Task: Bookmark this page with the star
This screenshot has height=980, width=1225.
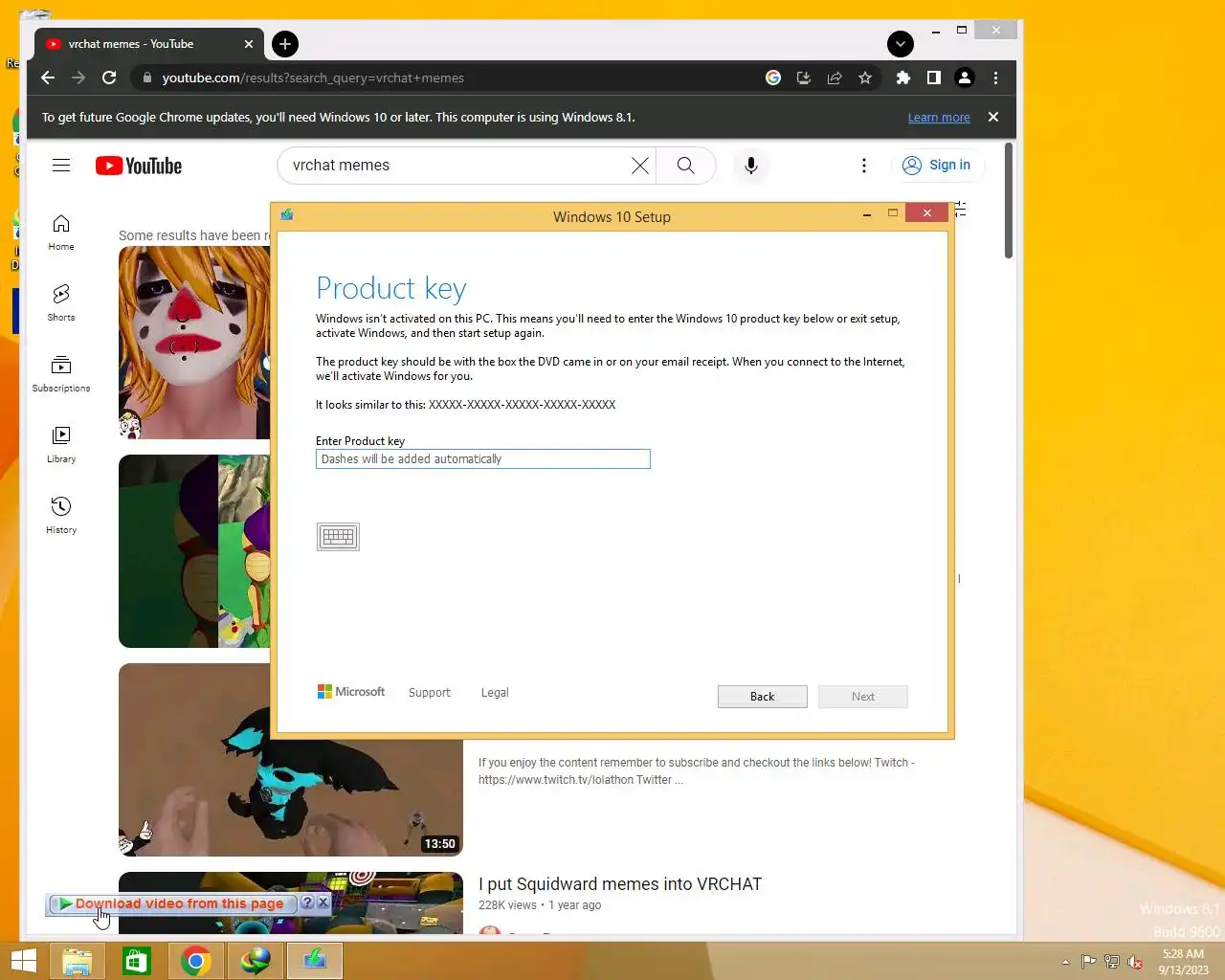Action: pyautogui.click(x=865, y=78)
